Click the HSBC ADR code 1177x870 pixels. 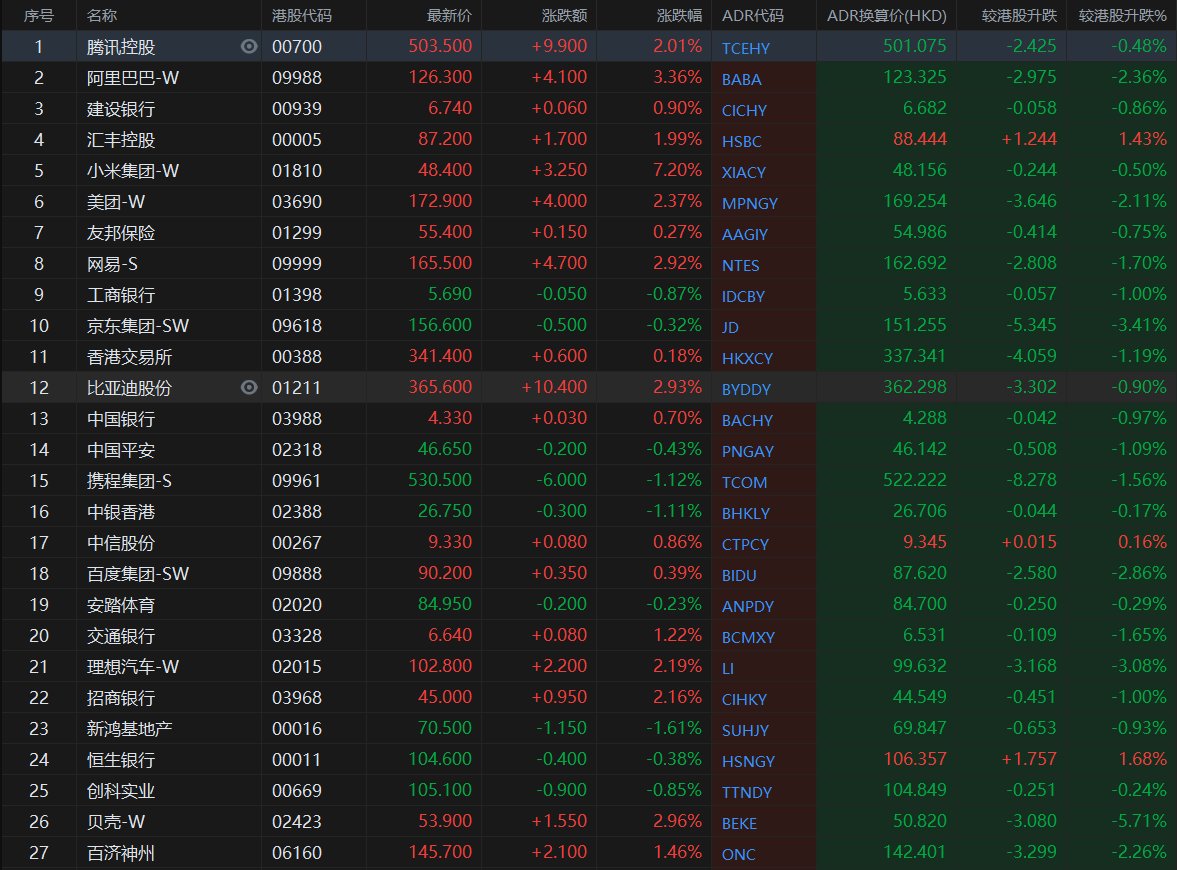pyautogui.click(x=741, y=141)
